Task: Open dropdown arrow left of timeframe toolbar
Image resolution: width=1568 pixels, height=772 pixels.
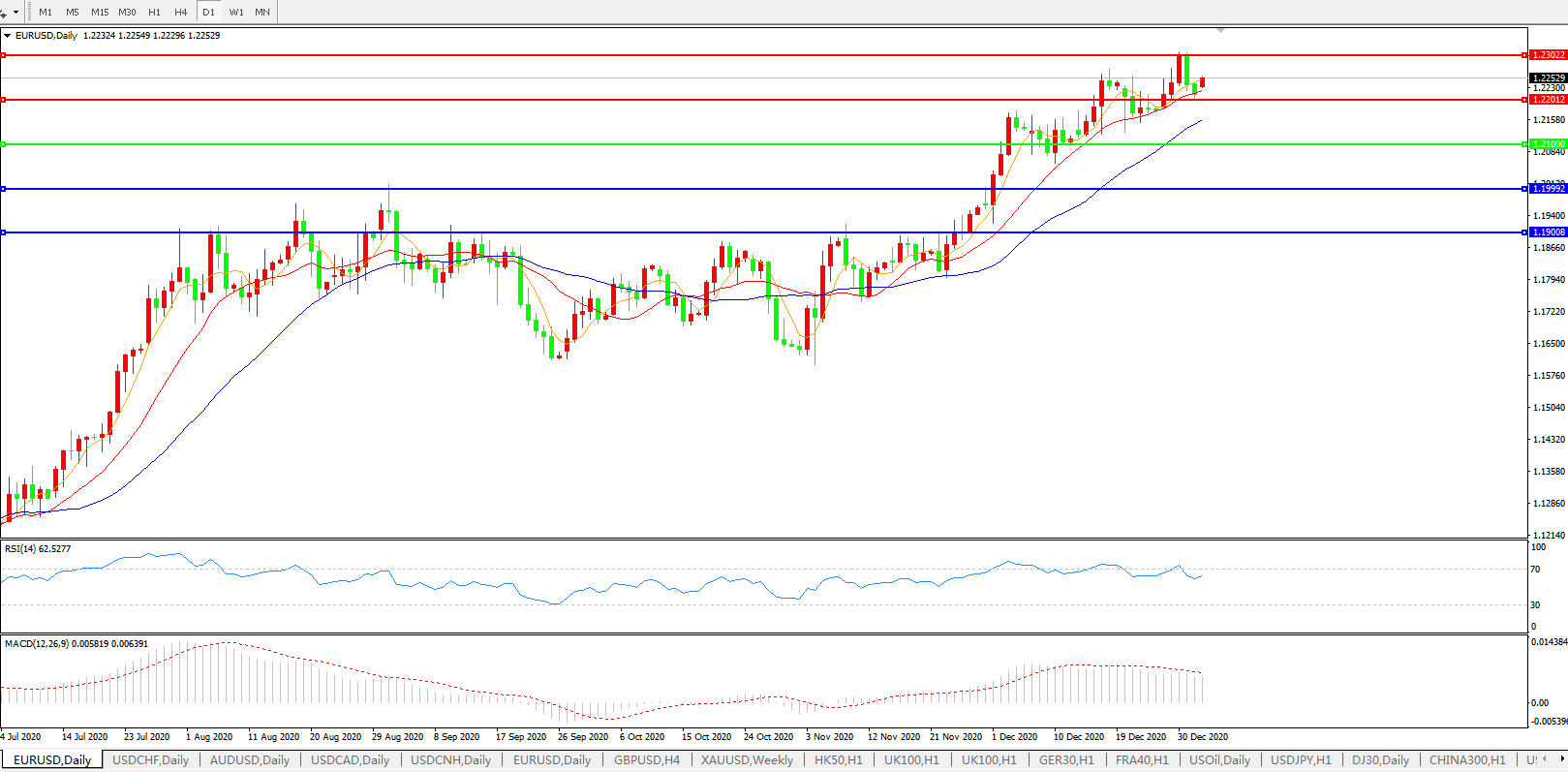Action: pyautogui.click(x=15, y=13)
